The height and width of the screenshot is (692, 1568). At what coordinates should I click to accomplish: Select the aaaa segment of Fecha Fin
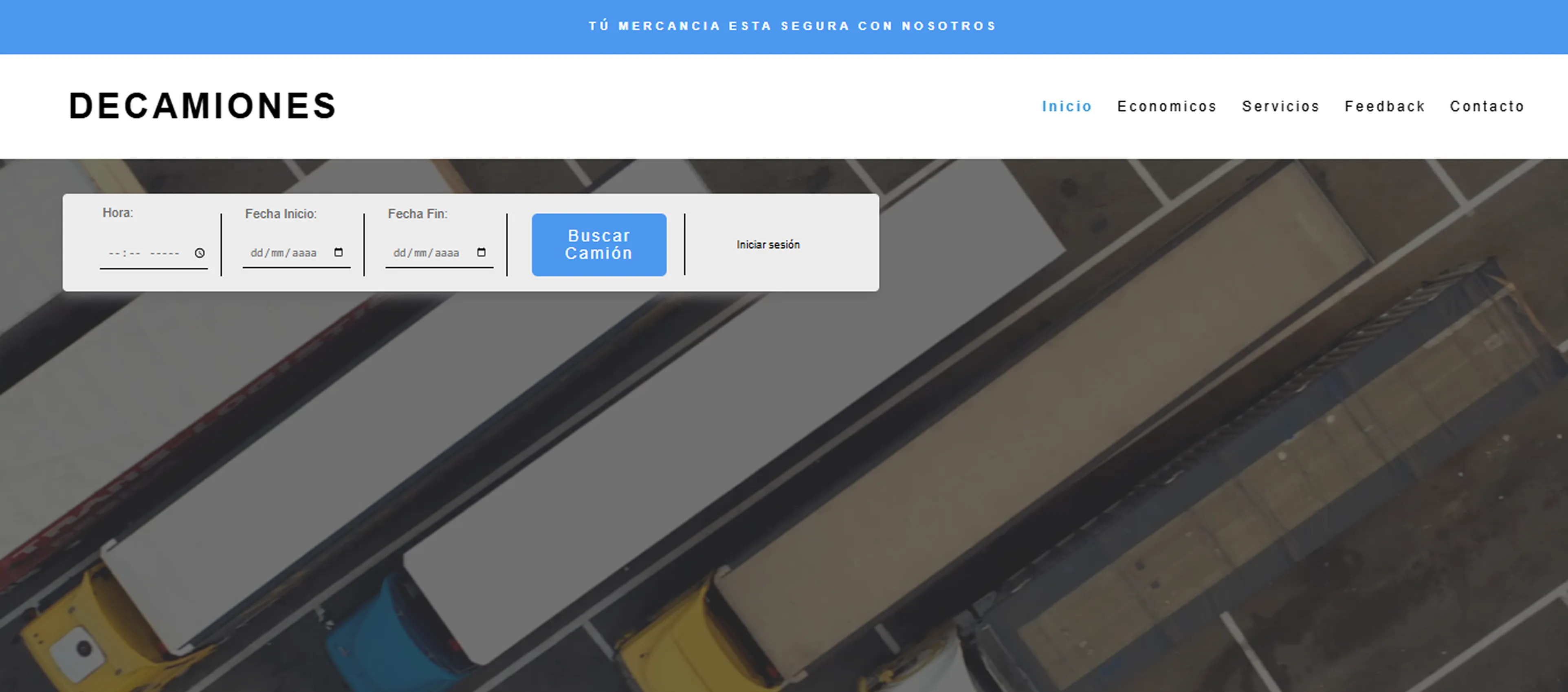[x=447, y=253]
